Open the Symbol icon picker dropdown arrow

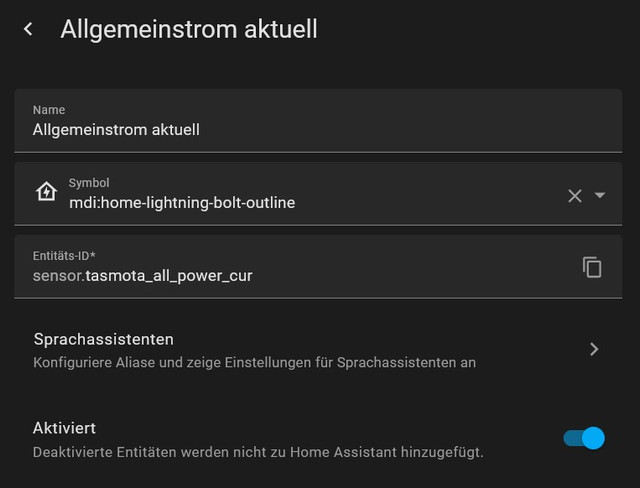click(600, 195)
